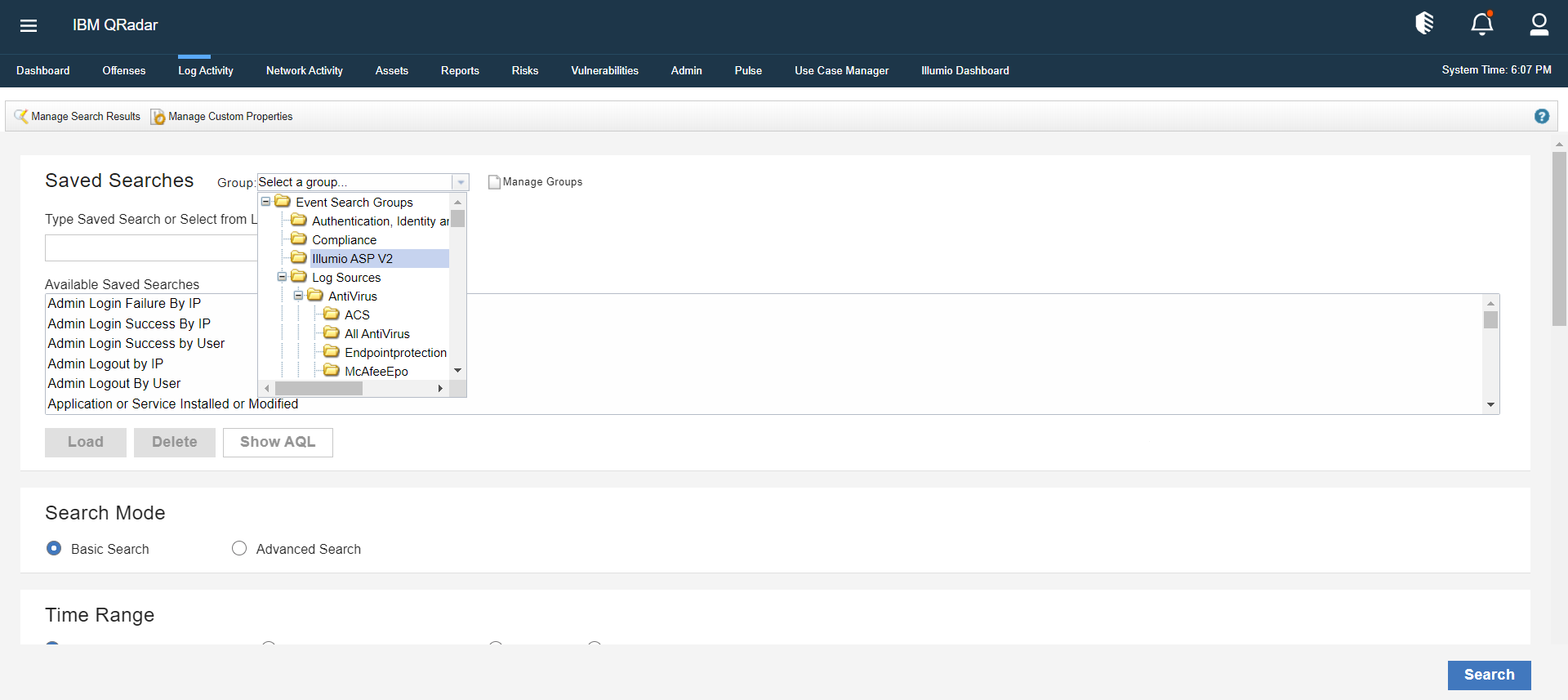1568x700 pixels.
Task: Select 'Admin Logout by IP' saved search
Action: [105, 363]
